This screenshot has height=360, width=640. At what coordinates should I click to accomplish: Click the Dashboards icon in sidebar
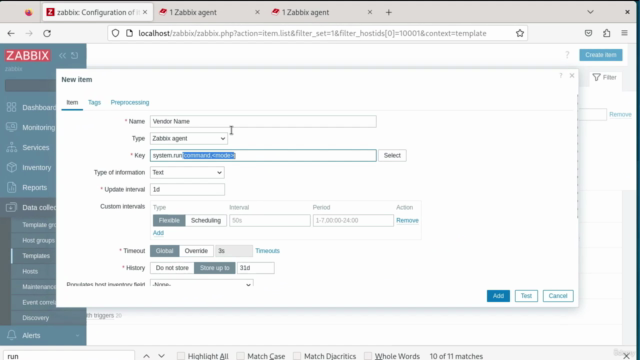click(11, 107)
